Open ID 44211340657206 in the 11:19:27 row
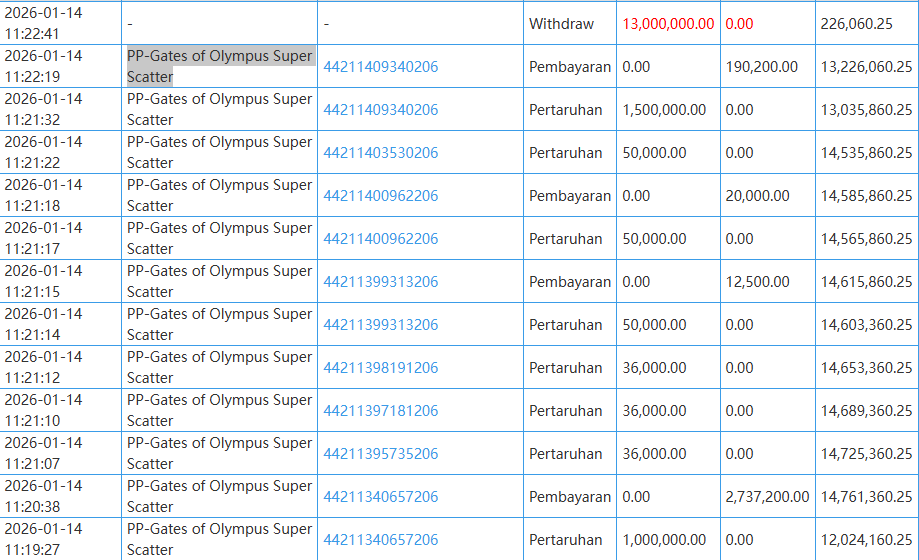The width and height of the screenshot is (919, 560). (x=380, y=540)
